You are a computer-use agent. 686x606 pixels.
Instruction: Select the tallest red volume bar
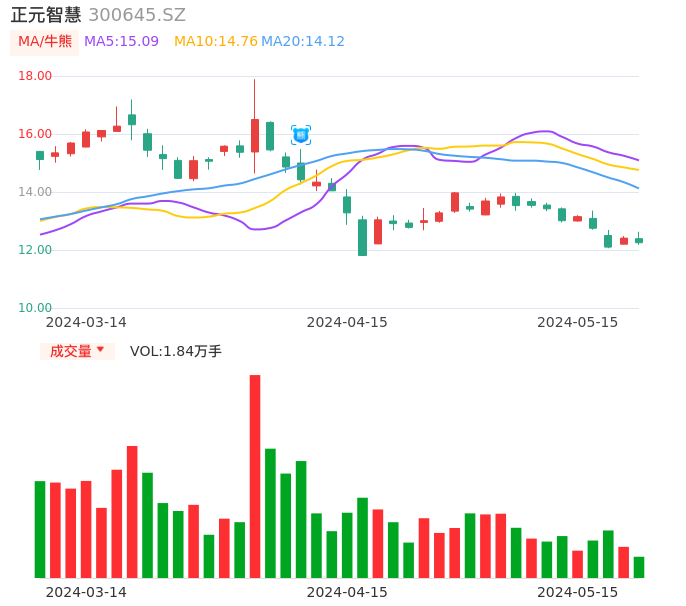(255, 476)
